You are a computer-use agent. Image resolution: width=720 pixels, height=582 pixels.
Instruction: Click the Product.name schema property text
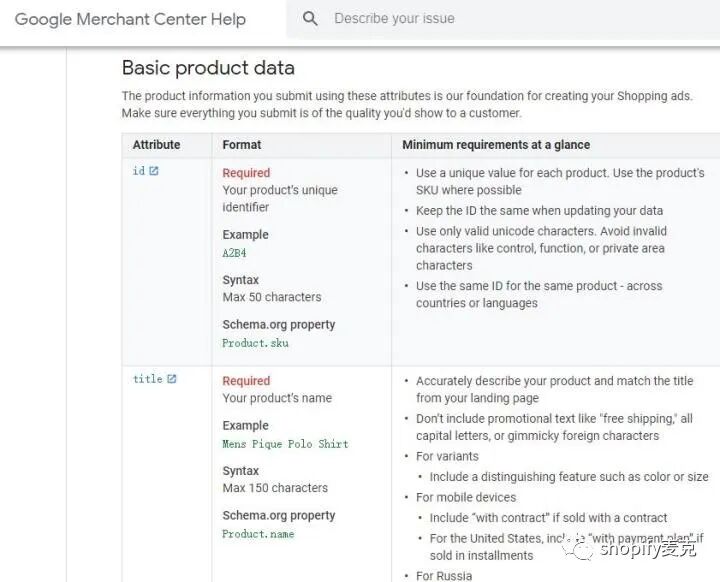pos(258,534)
